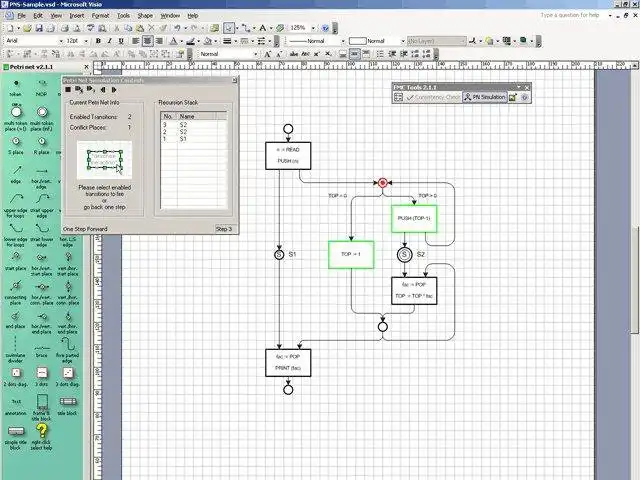
Task: Toggle Italic text formatting
Action: point(109,41)
